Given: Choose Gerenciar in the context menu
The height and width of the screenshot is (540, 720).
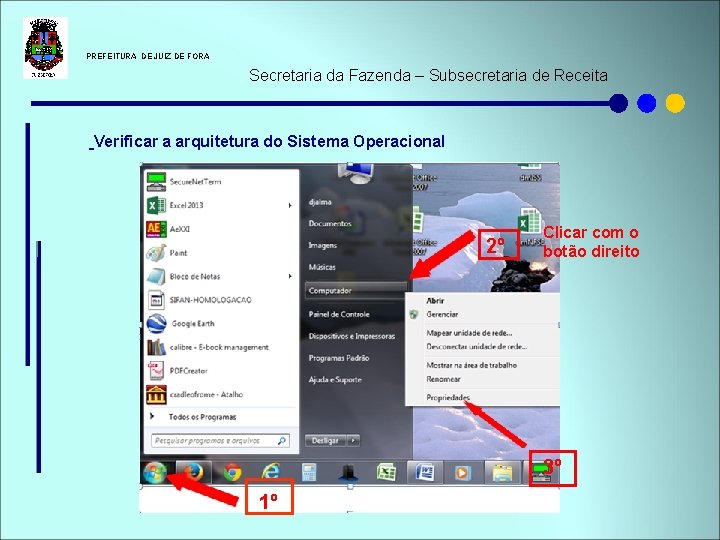Looking at the screenshot, I should click(x=442, y=315).
